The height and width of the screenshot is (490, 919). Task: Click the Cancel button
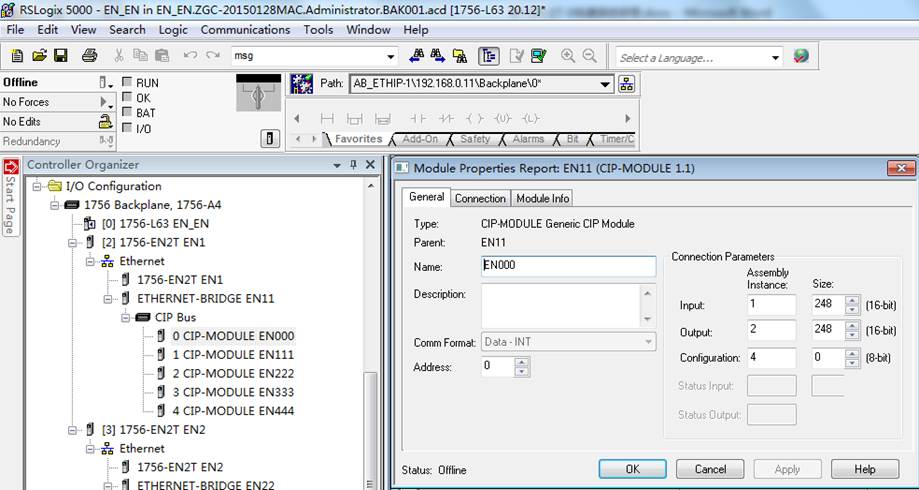pyautogui.click(x=710, y=469)
